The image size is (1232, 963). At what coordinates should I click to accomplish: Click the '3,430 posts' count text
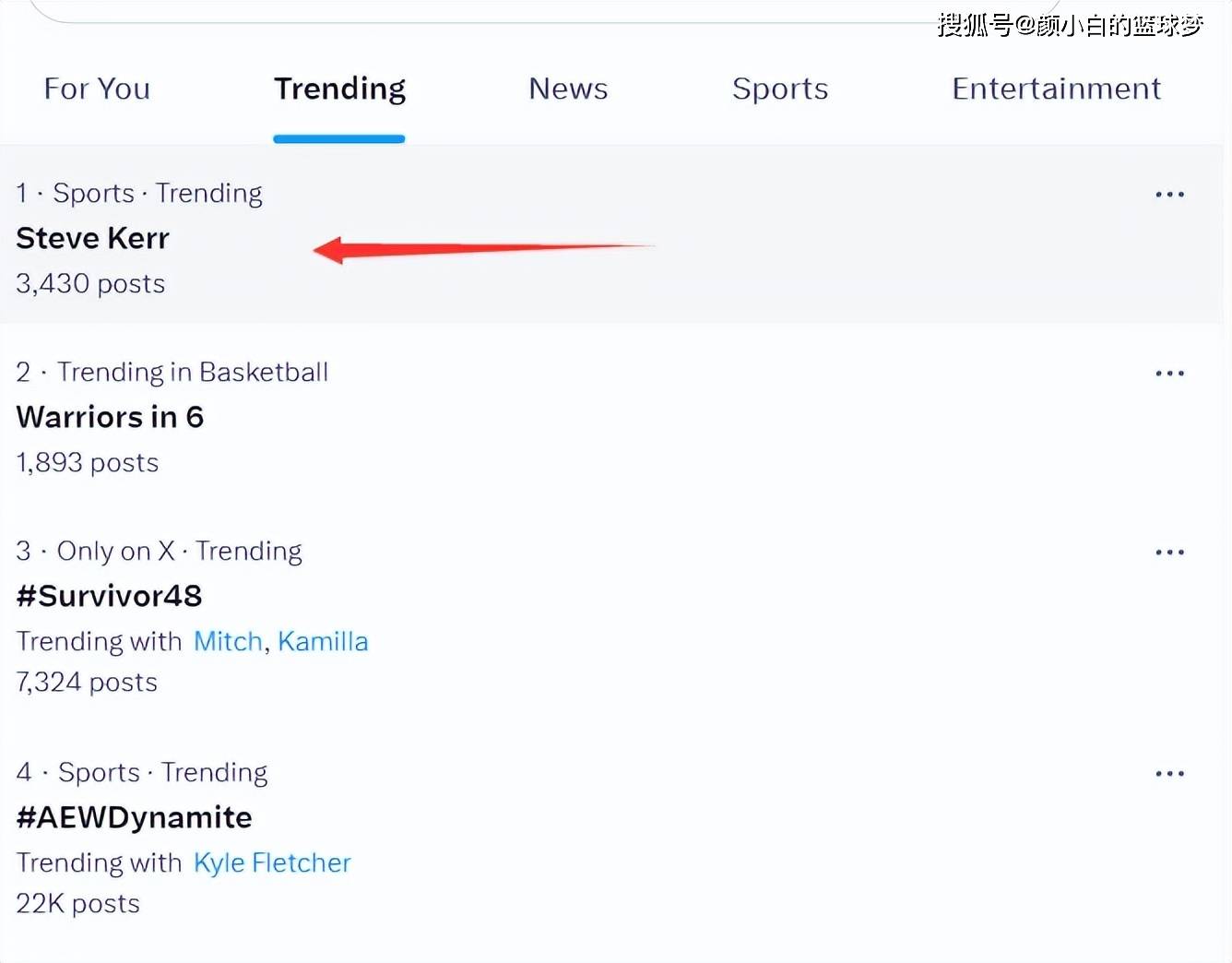90,283
